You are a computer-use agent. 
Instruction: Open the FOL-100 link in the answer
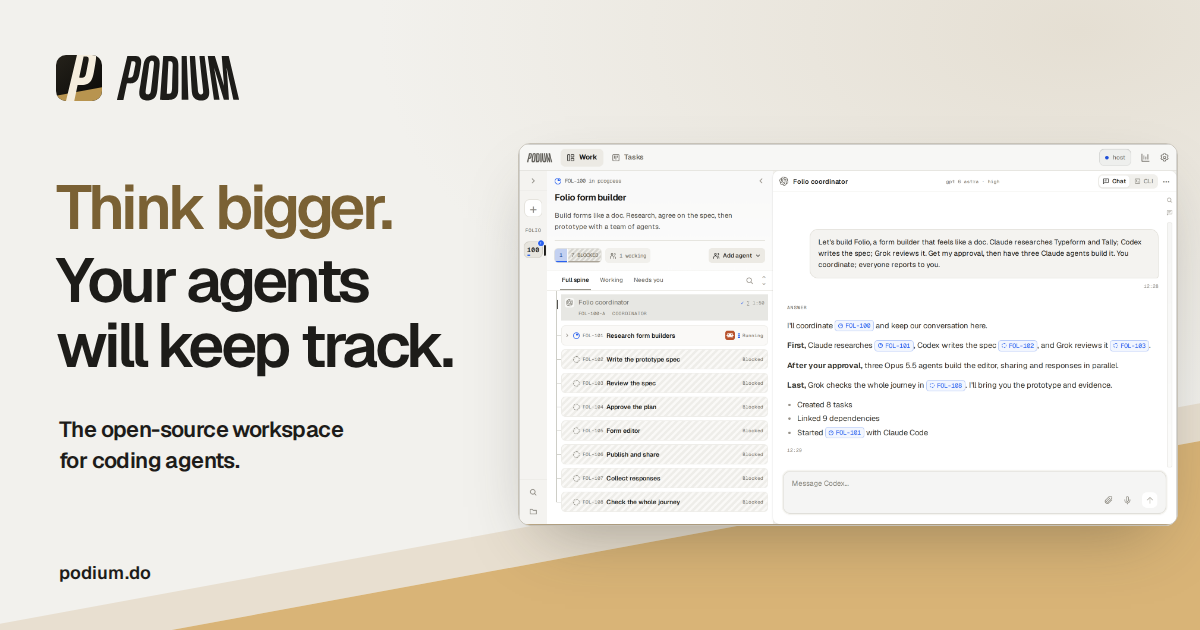pyautogui.click(x=854, y=325)
